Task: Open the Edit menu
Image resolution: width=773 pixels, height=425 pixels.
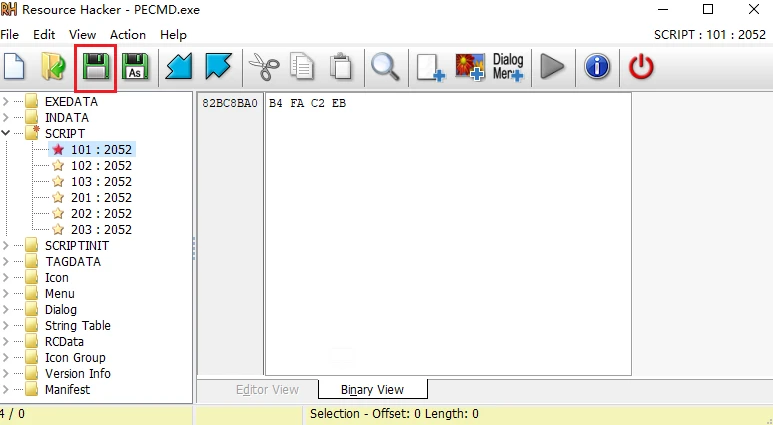Action: tap(44, 35)
